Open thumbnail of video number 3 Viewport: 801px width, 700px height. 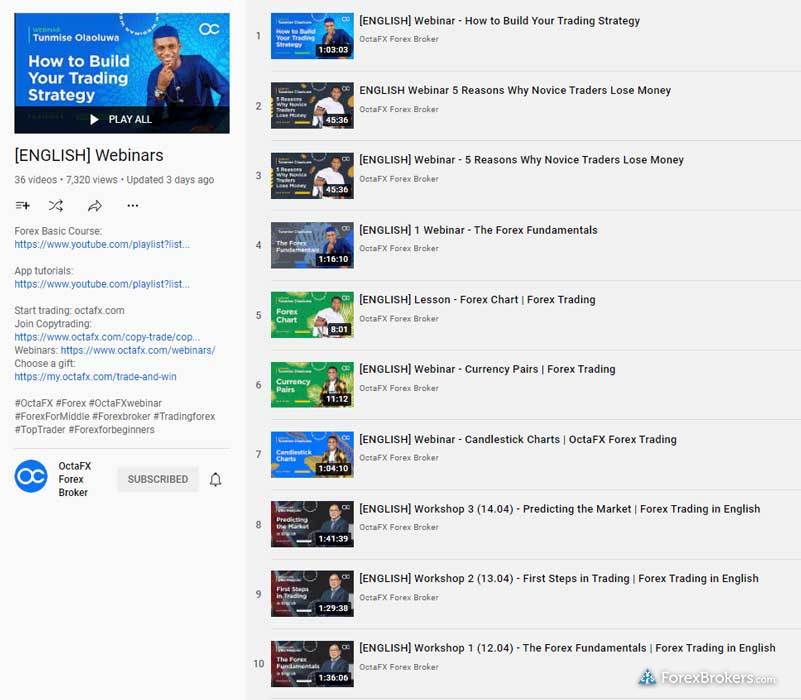(x=312, y=176)
